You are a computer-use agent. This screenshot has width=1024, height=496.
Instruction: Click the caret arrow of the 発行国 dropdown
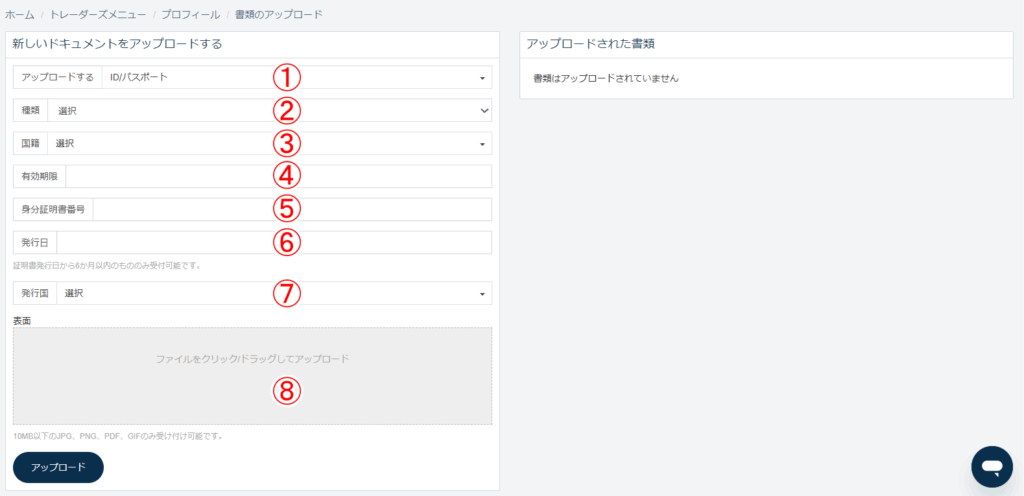click(x=482, y=294)
